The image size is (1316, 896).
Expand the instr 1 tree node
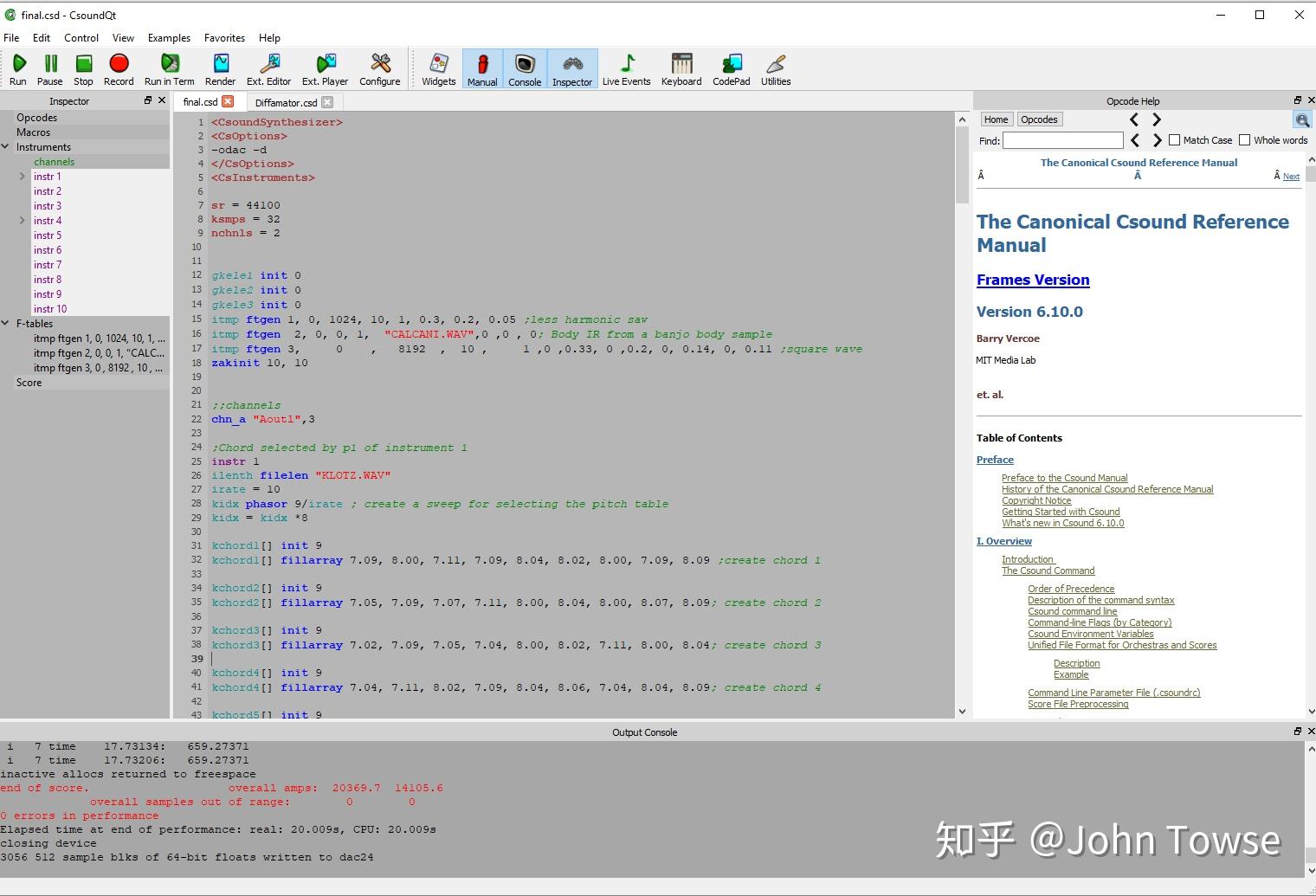coord(23,177)
